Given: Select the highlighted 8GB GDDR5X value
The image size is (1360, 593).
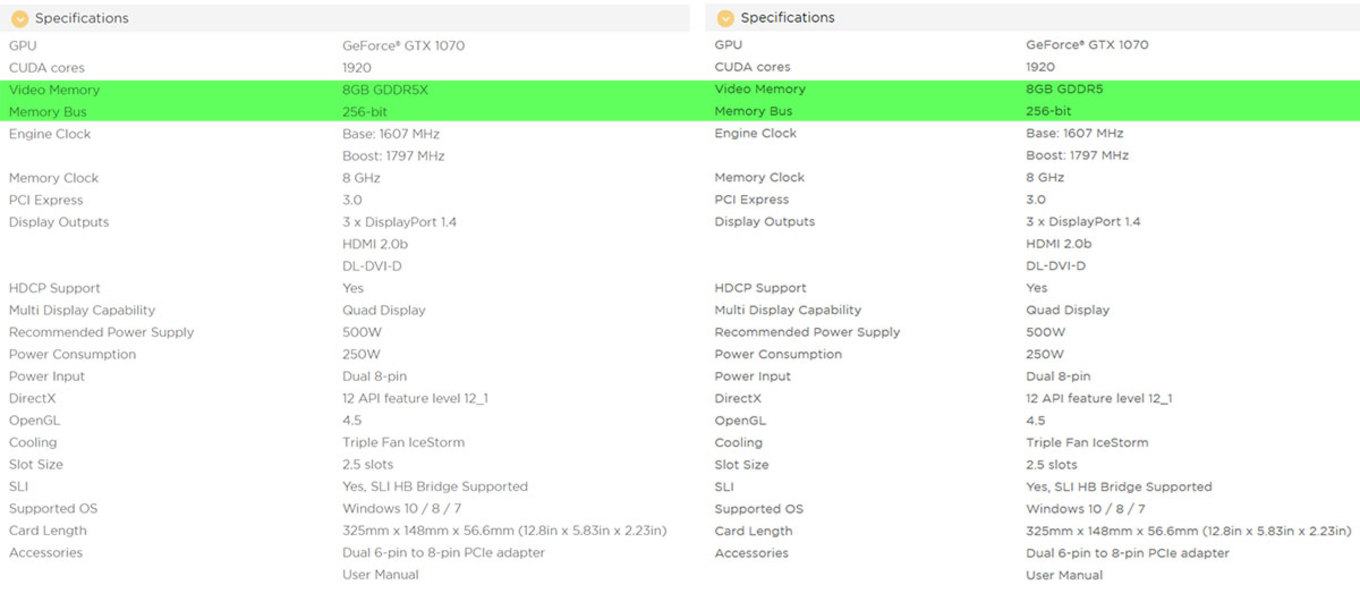Looking at the screenshot, I should (385, 90).
